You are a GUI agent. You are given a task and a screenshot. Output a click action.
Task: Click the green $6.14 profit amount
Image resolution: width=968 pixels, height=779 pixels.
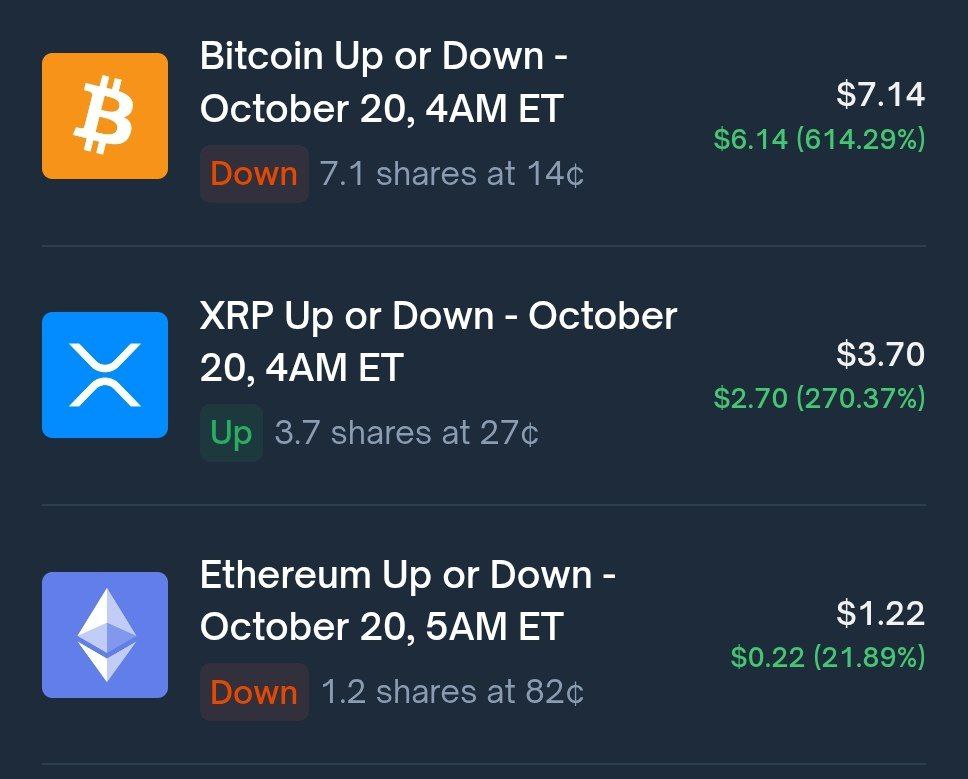click(750, 140)
